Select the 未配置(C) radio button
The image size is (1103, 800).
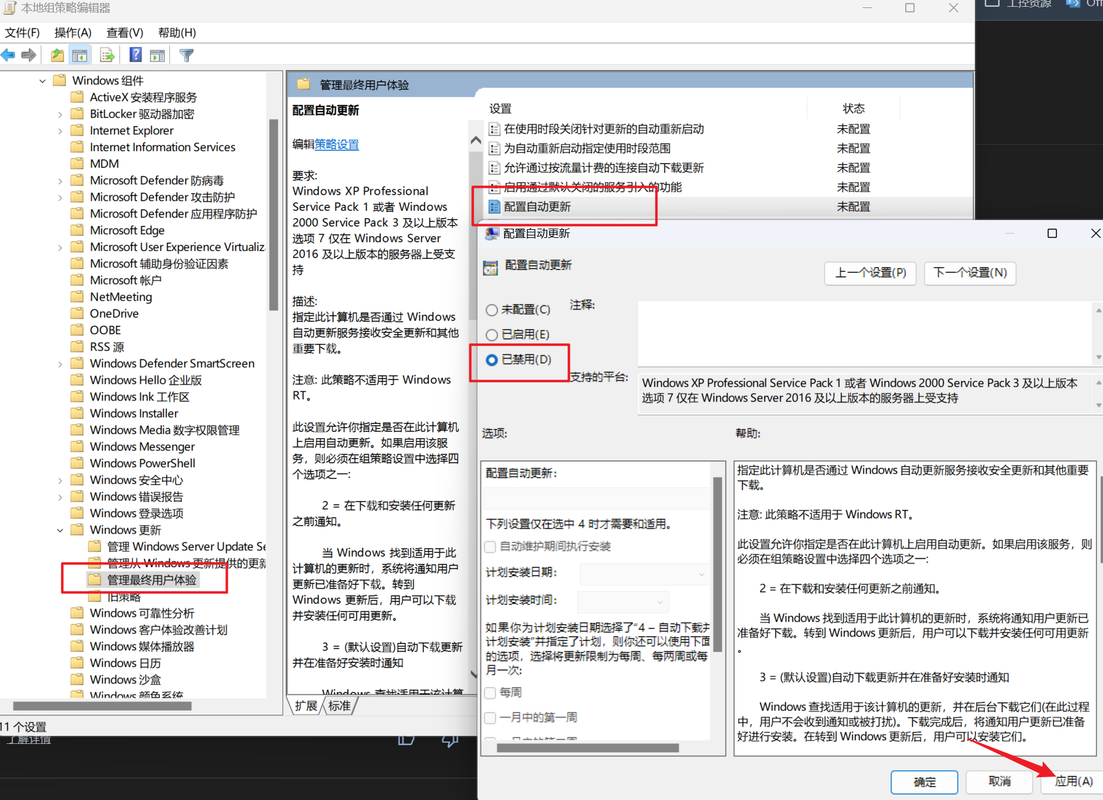[492, 310]
